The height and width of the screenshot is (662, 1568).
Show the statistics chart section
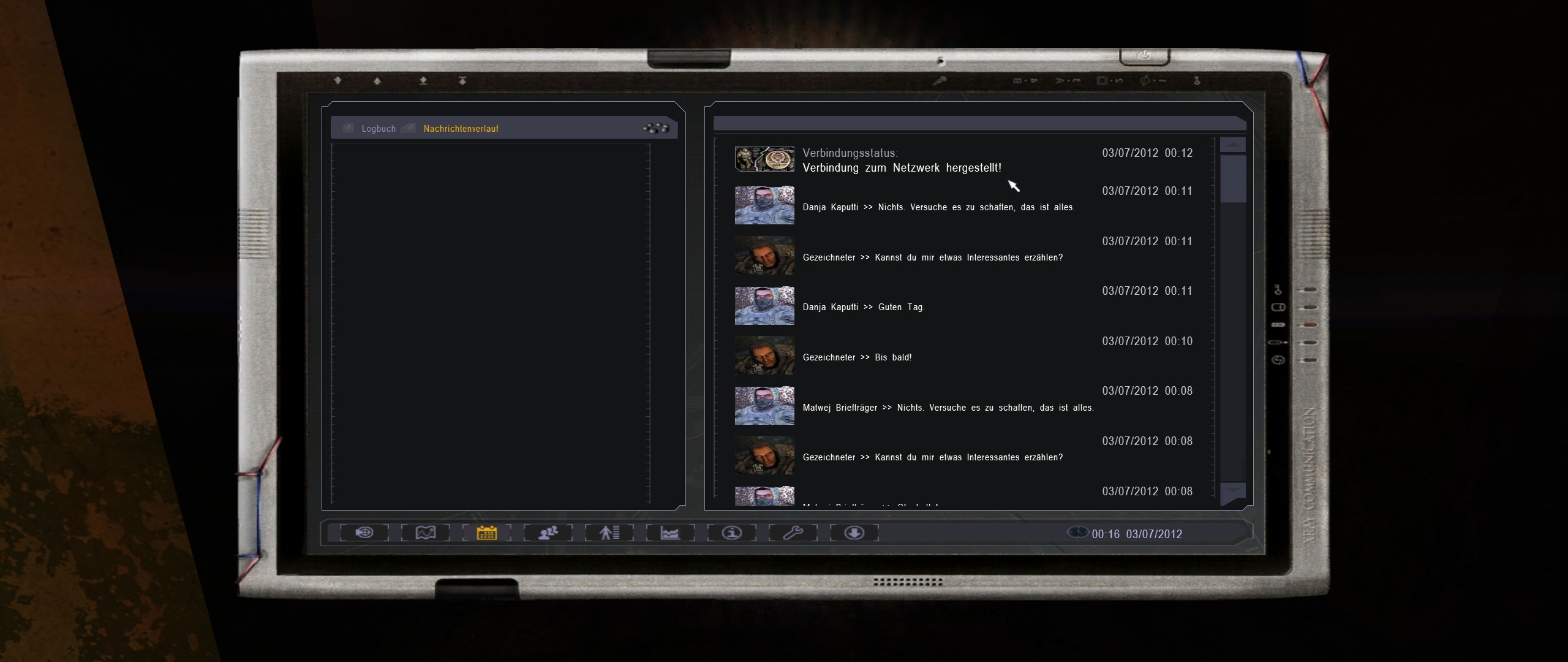pos(671,533)
